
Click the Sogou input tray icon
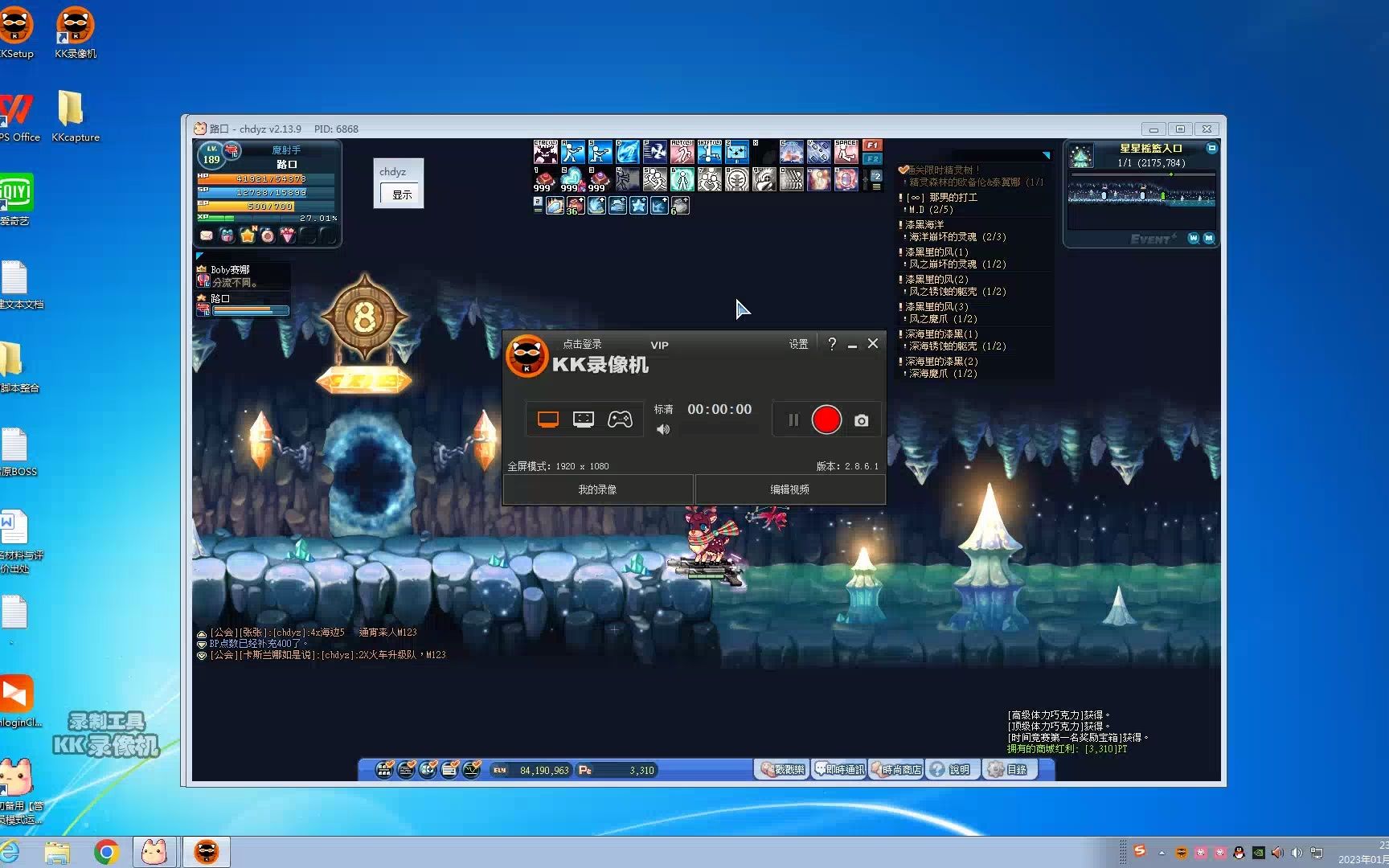(1139, 850)
